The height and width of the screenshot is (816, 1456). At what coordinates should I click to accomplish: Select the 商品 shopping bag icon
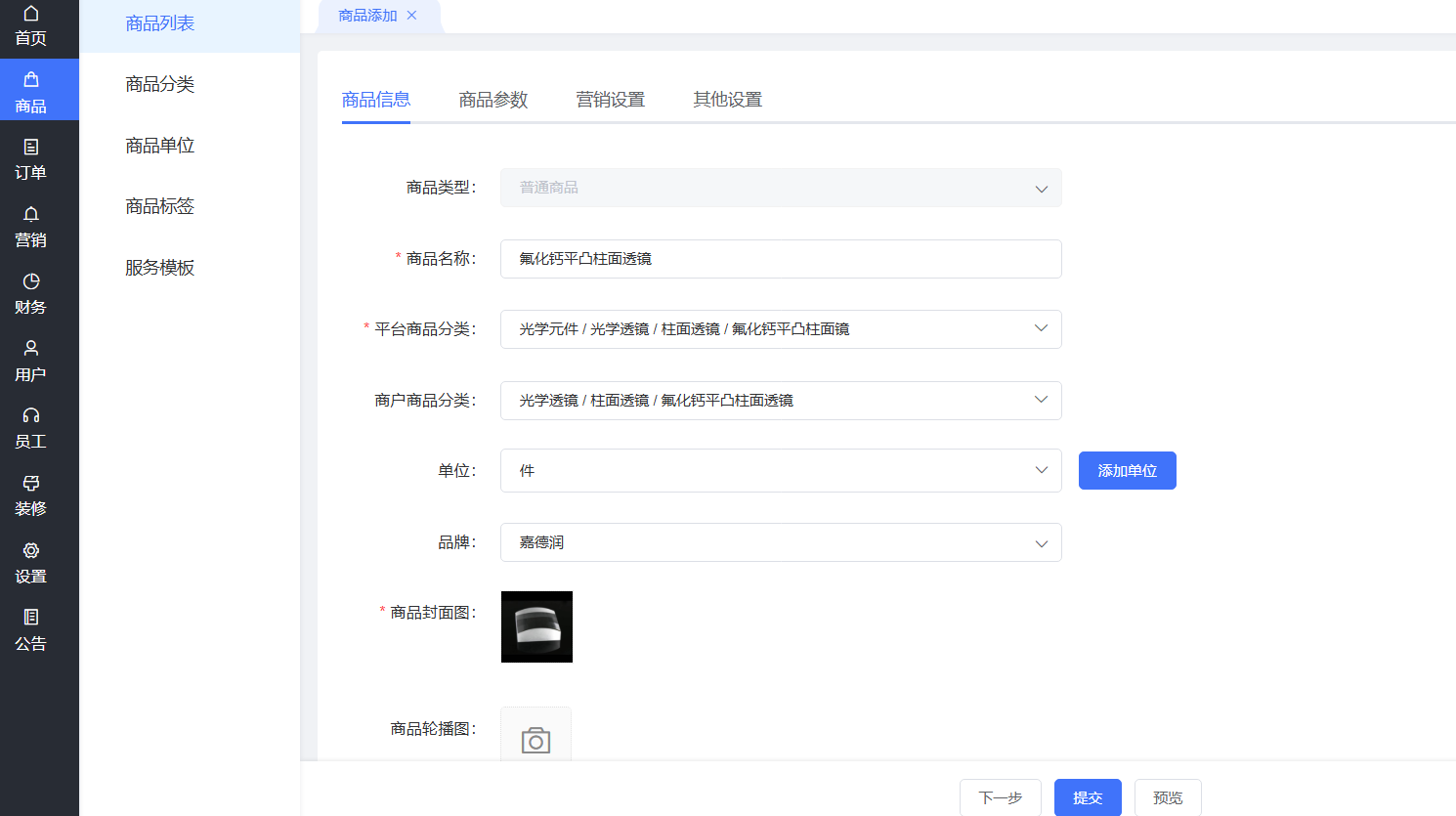(30, 80)
